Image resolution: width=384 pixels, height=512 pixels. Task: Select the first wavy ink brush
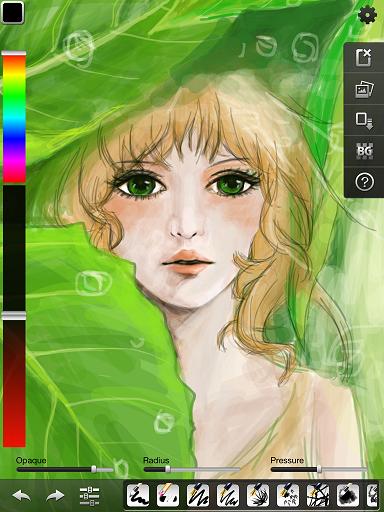pyautogui.click(x=138, y=495)
